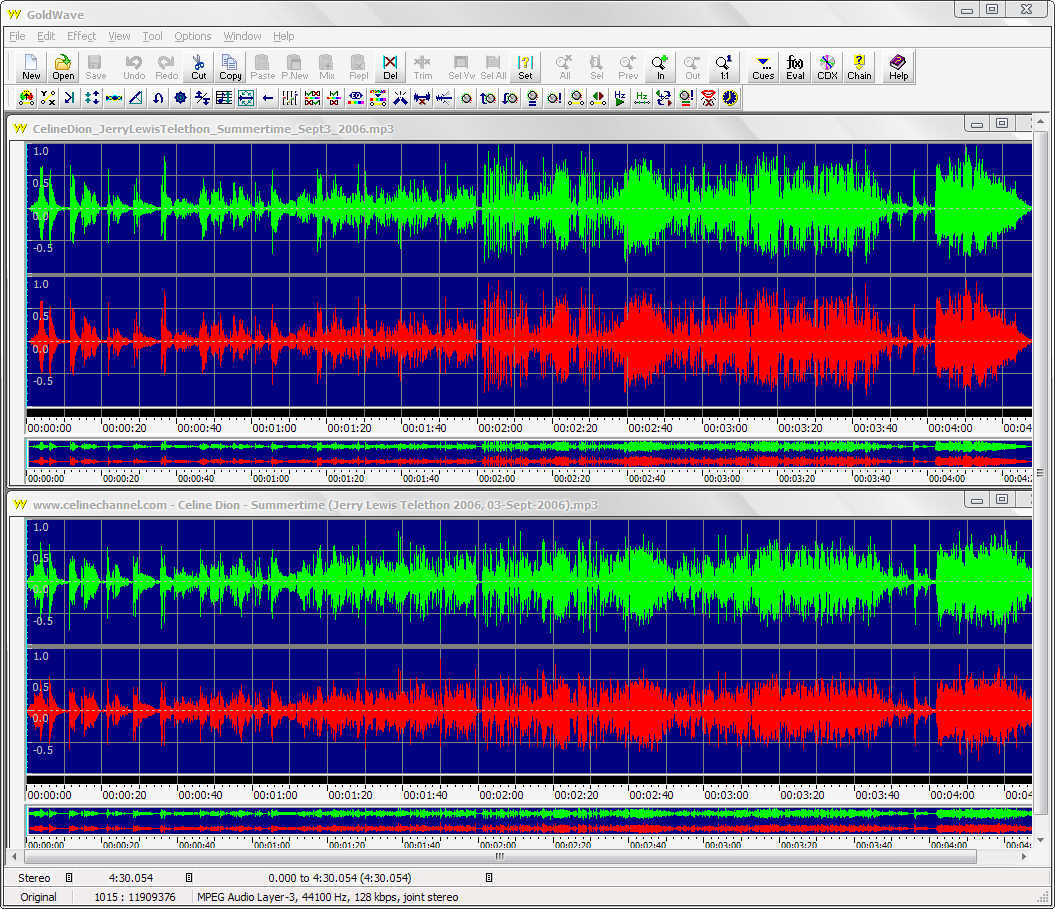
Task: Click the Hz playback rate icon with green arrow
Action: (x=620, y=98)
